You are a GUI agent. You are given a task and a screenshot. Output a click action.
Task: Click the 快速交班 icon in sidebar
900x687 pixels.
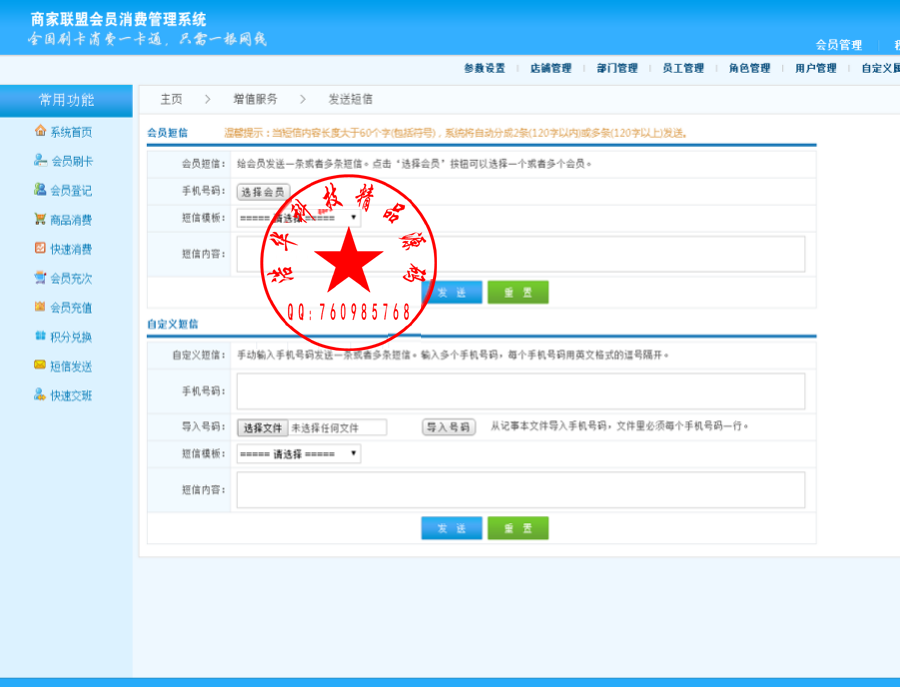(x=40, y=394)
